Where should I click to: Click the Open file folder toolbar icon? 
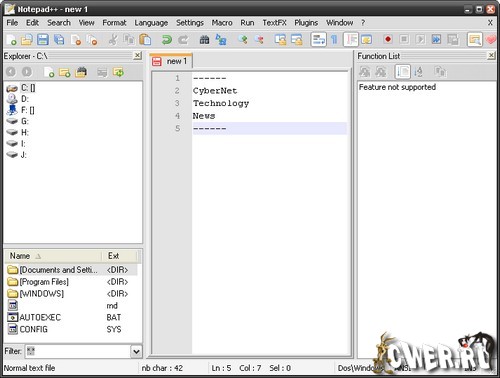coord(27,39)
